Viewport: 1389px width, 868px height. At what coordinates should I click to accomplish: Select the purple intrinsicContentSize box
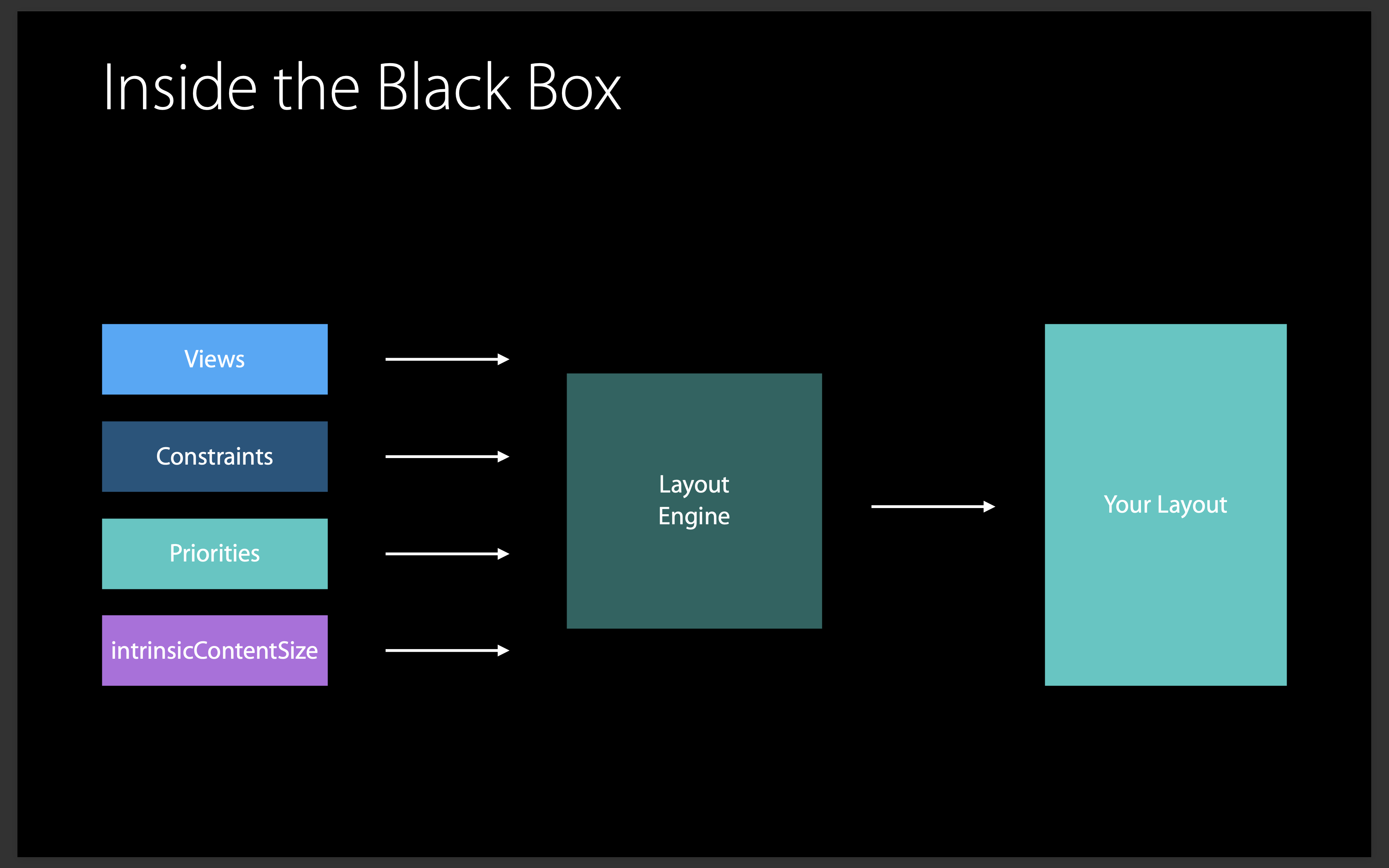click(215, 651)
